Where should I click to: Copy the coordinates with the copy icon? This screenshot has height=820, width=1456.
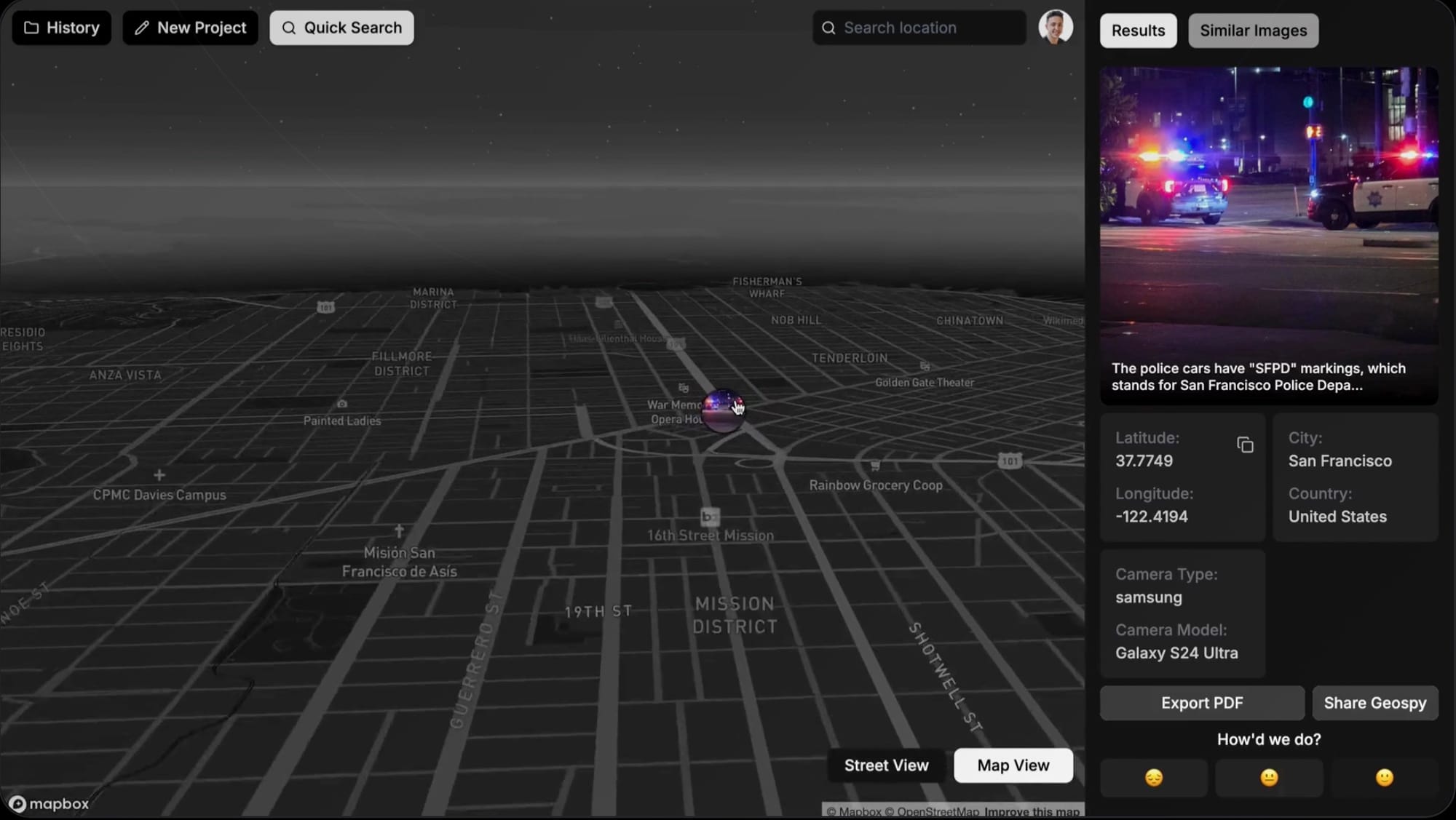(x=1245, y=445)
